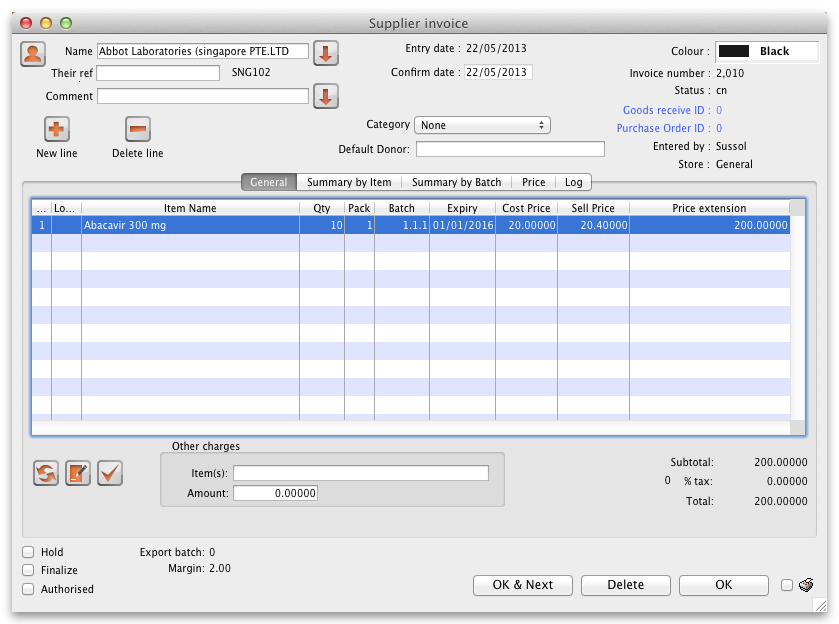The width and height of the screenshot is (839, 624).
Task: Click the refresh arrows icon below the table
Action: [x=46, y=473]
